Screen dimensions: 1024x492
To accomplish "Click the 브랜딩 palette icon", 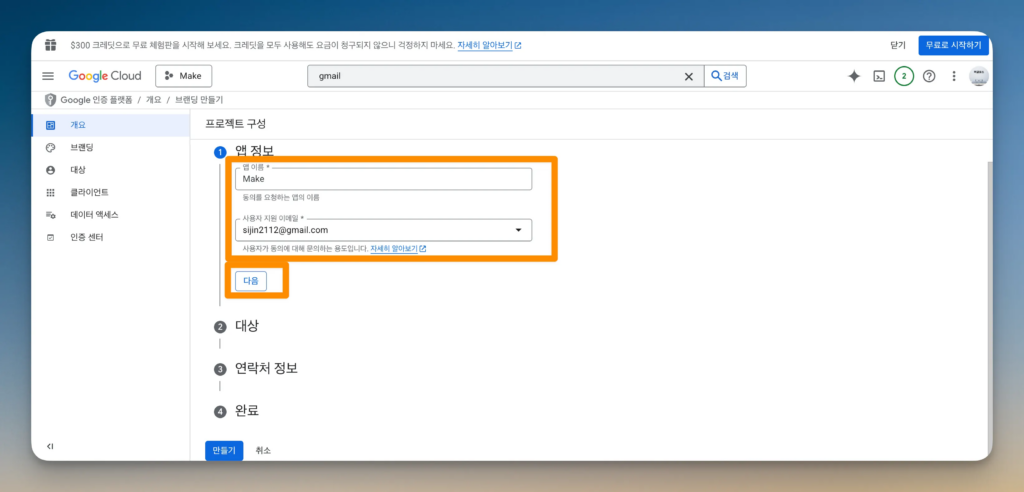I will click(50, 148).
